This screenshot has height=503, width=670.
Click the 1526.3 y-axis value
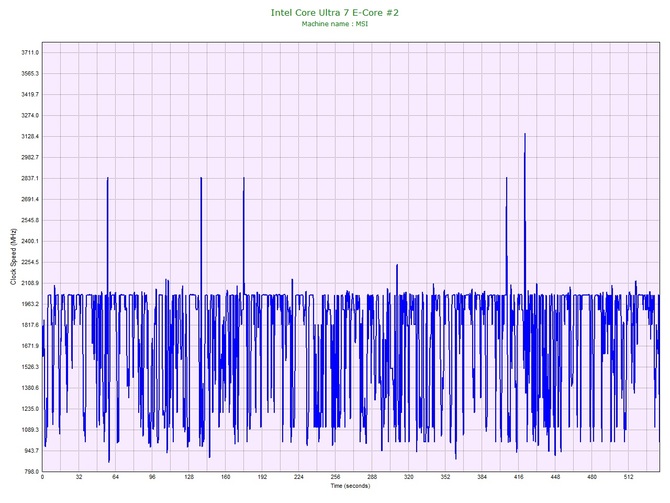click(x=30, y=367)
